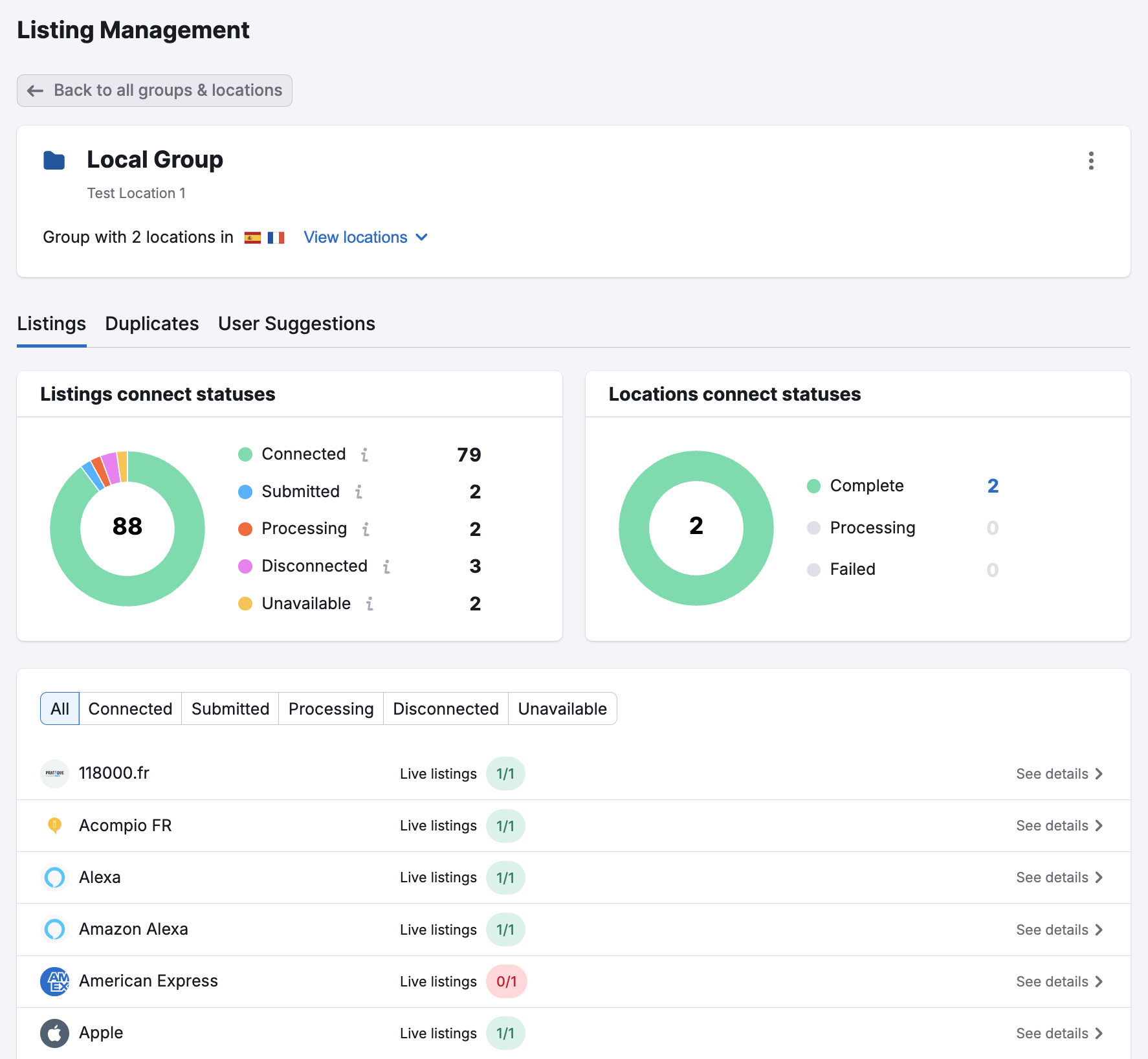This screenshot has height=1059, width=1148.
Task: Click the 118000.fr directory logo
Action: pyautogui.click(x=55, y=773)
